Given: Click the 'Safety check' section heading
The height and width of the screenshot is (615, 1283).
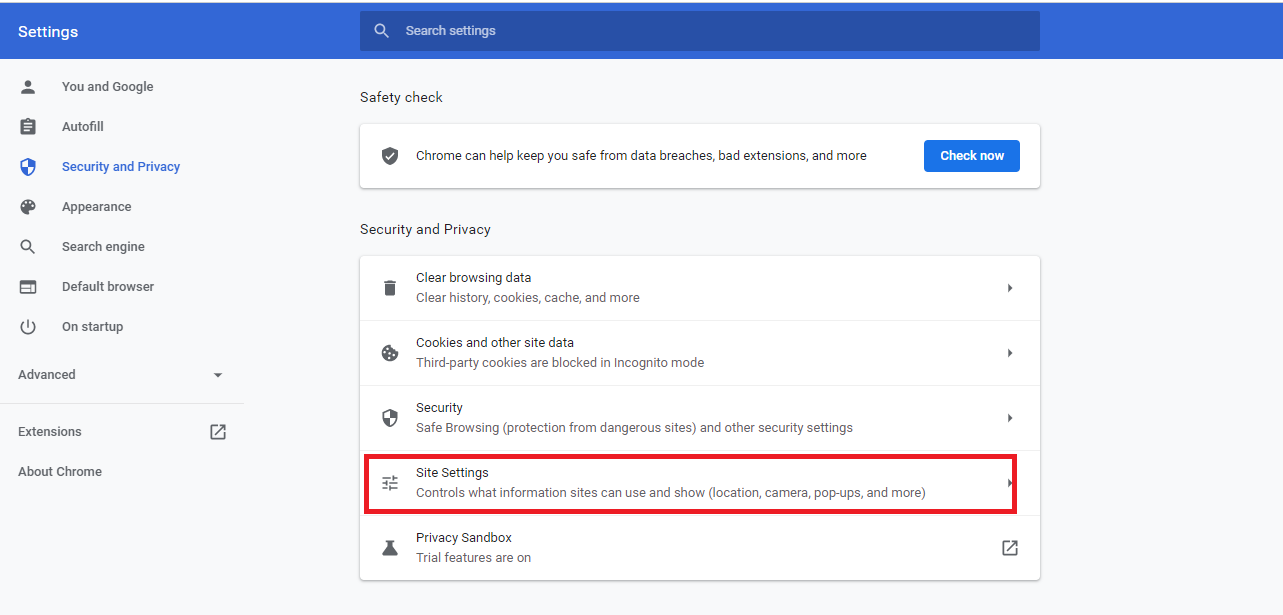Looking at the screenshot, I should 401,97.
